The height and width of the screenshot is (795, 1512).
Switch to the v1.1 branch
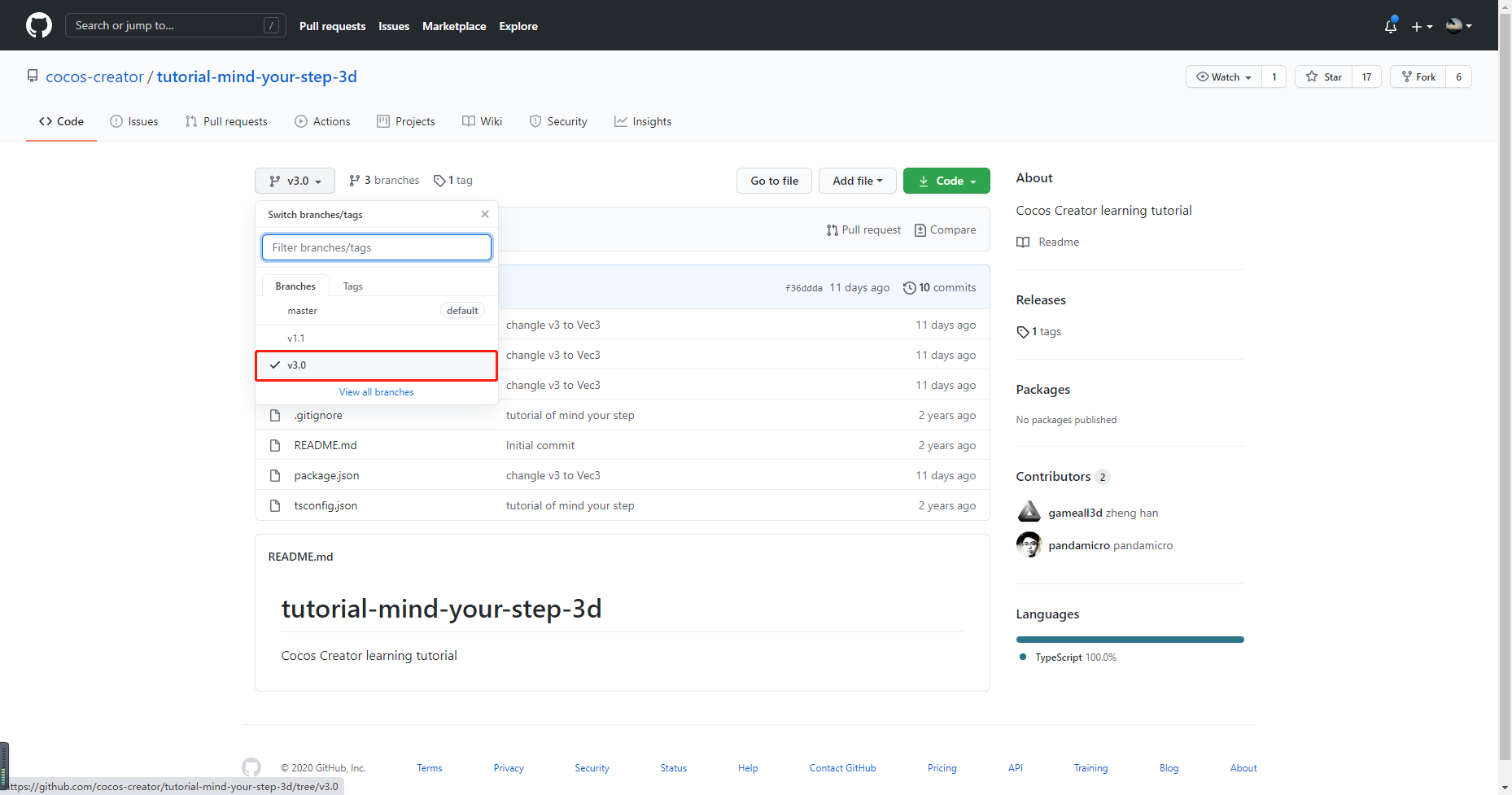(377, 338)
